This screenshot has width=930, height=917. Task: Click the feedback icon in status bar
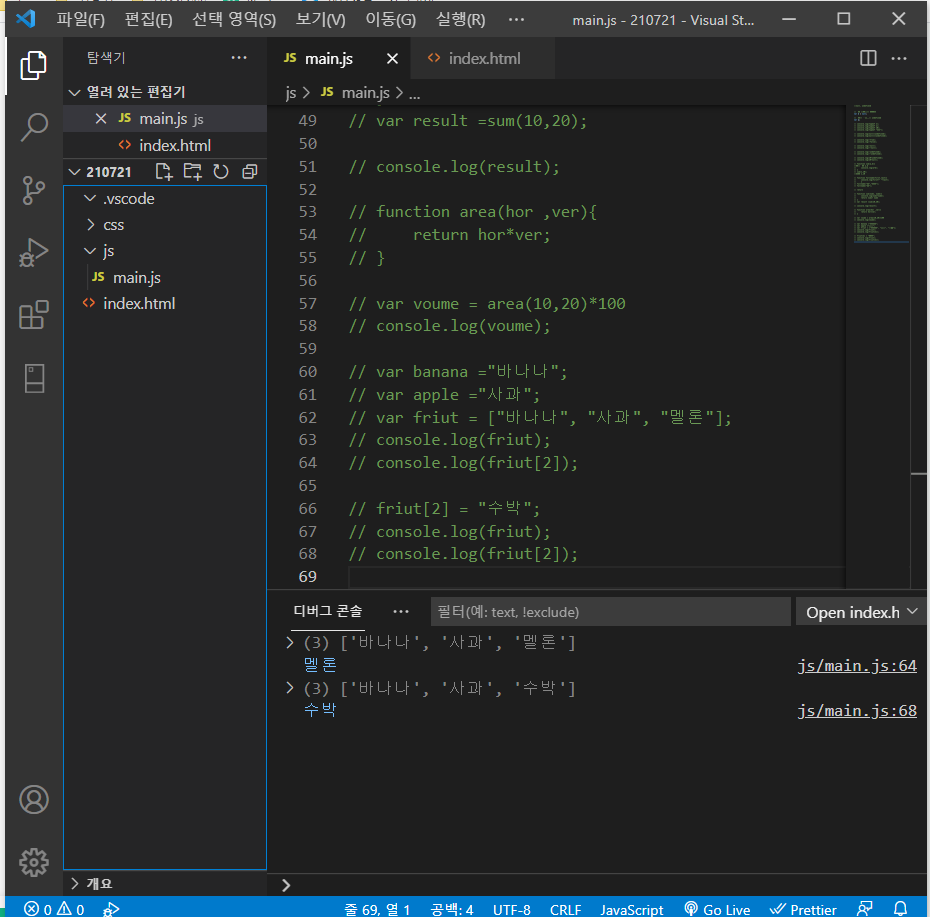[865, 909]
